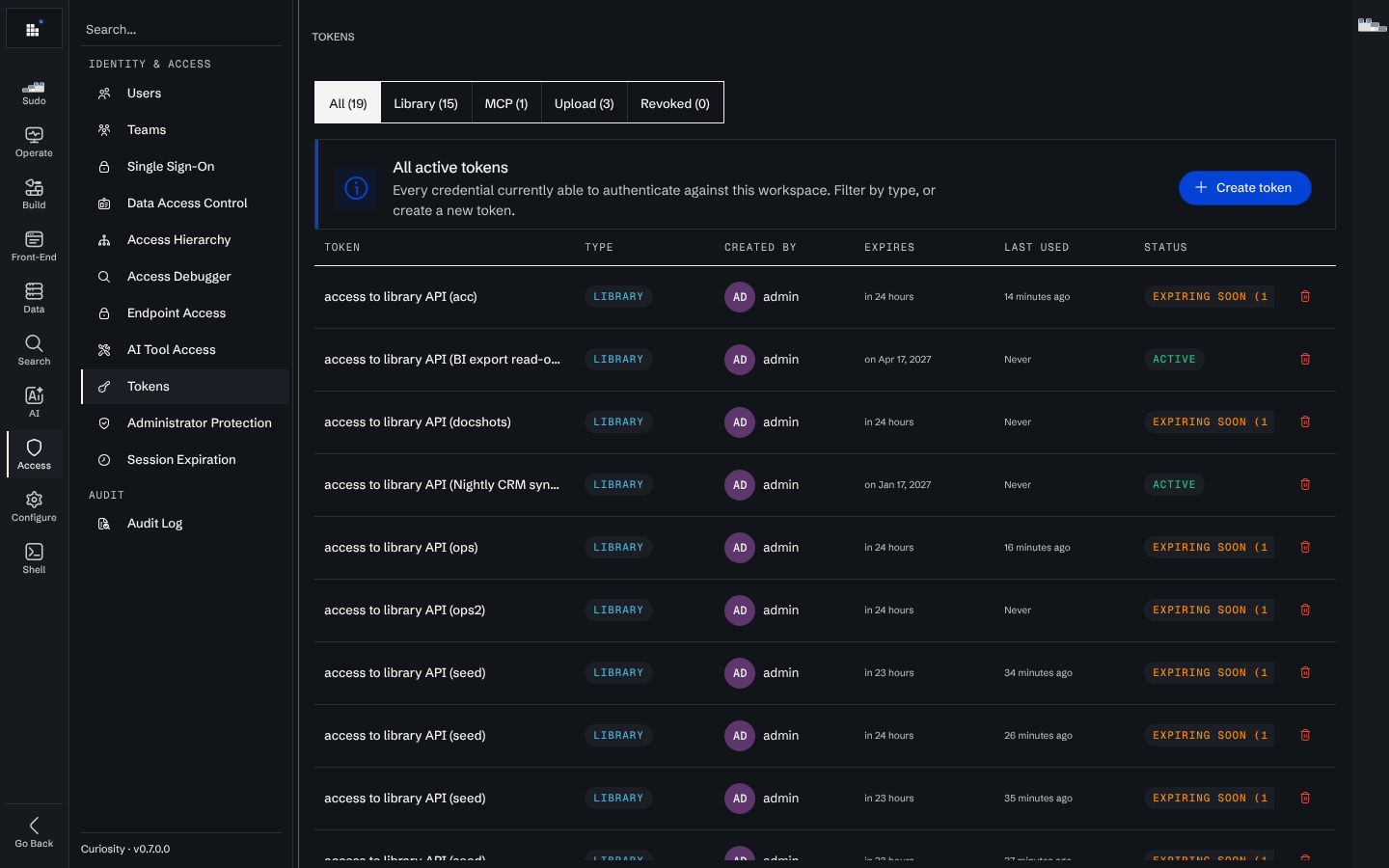Open the Operate section icon
The height and width of the screenshot is (868, 1389).
[x=34, y=144]
